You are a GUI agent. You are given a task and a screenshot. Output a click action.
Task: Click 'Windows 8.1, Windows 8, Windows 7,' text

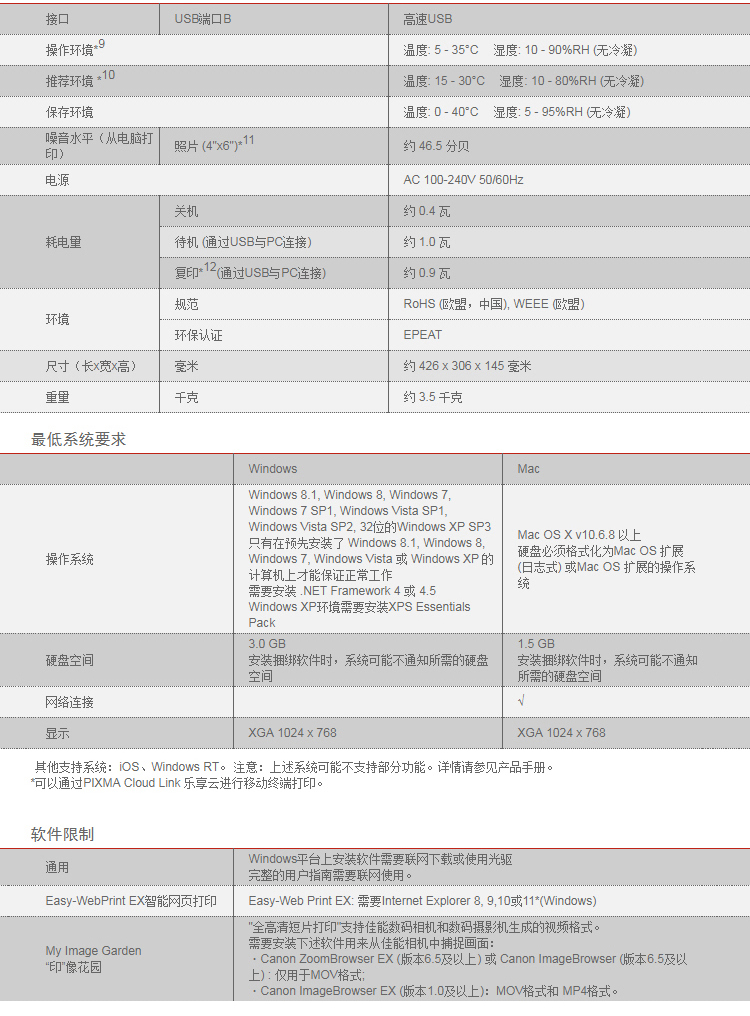[349, 496]
